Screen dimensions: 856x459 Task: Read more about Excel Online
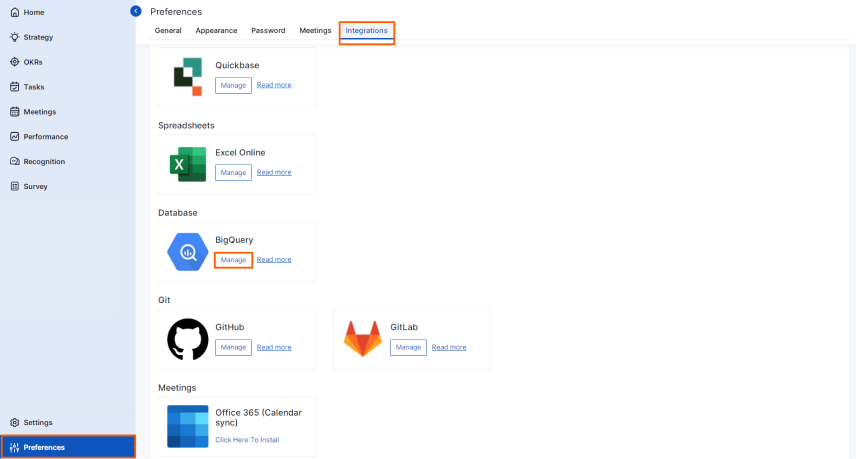click(x=274, y=172)
